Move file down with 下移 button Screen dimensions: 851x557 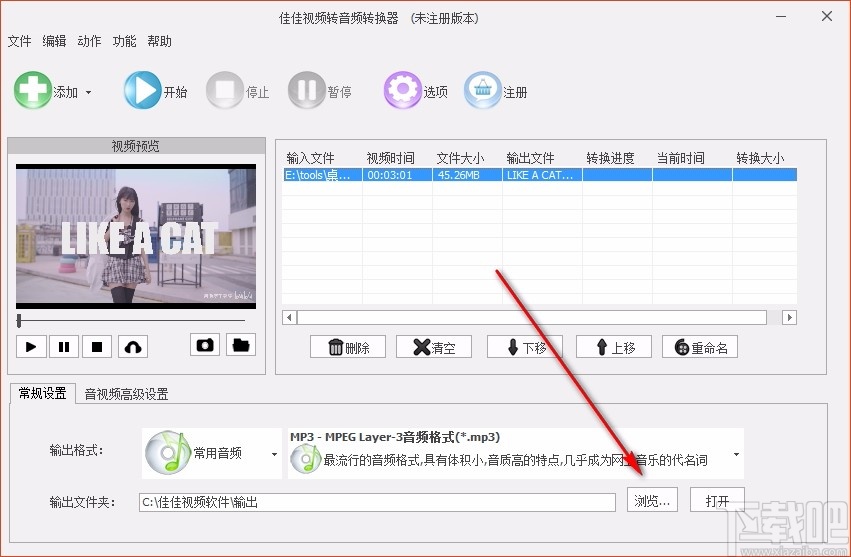click(x=525, y=347)
